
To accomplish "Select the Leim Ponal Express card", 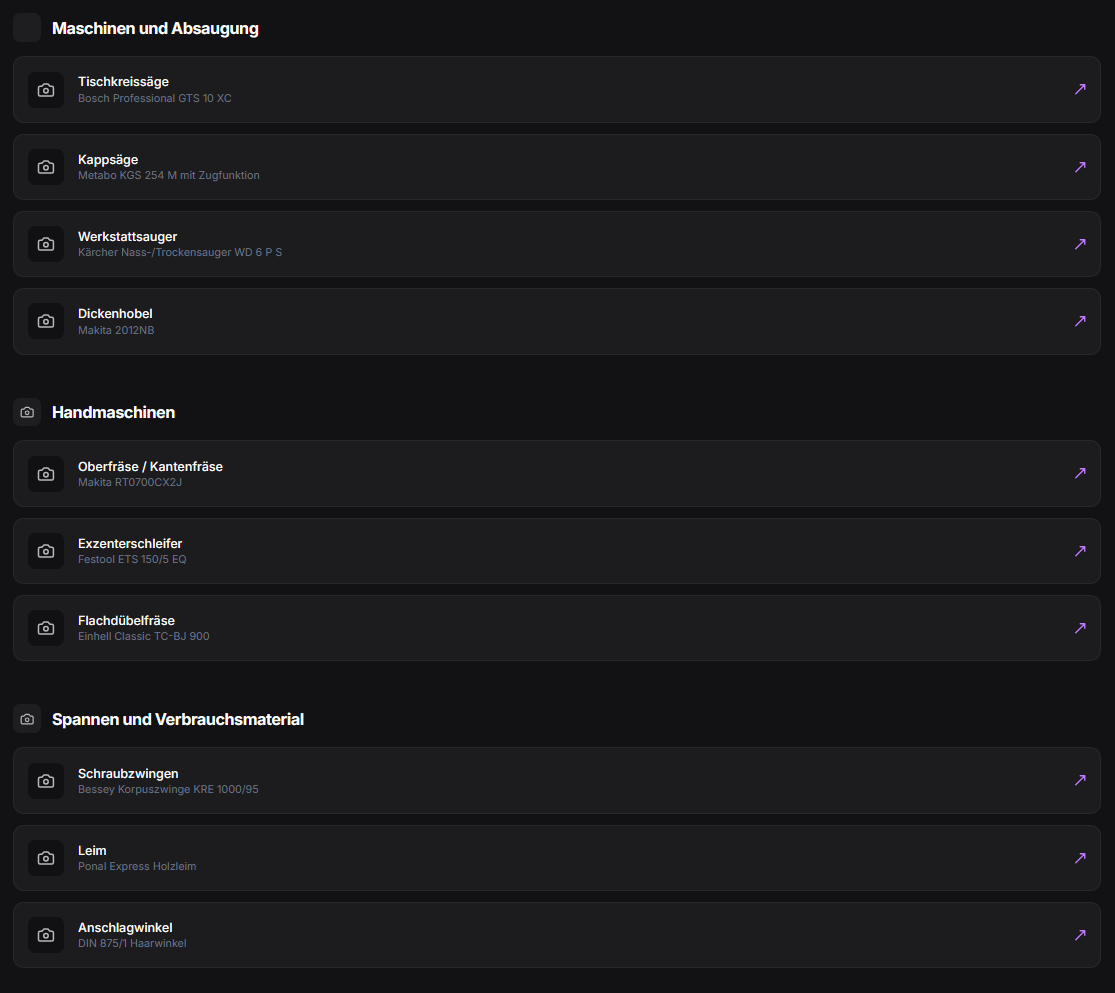I will [x=557, y=858].
